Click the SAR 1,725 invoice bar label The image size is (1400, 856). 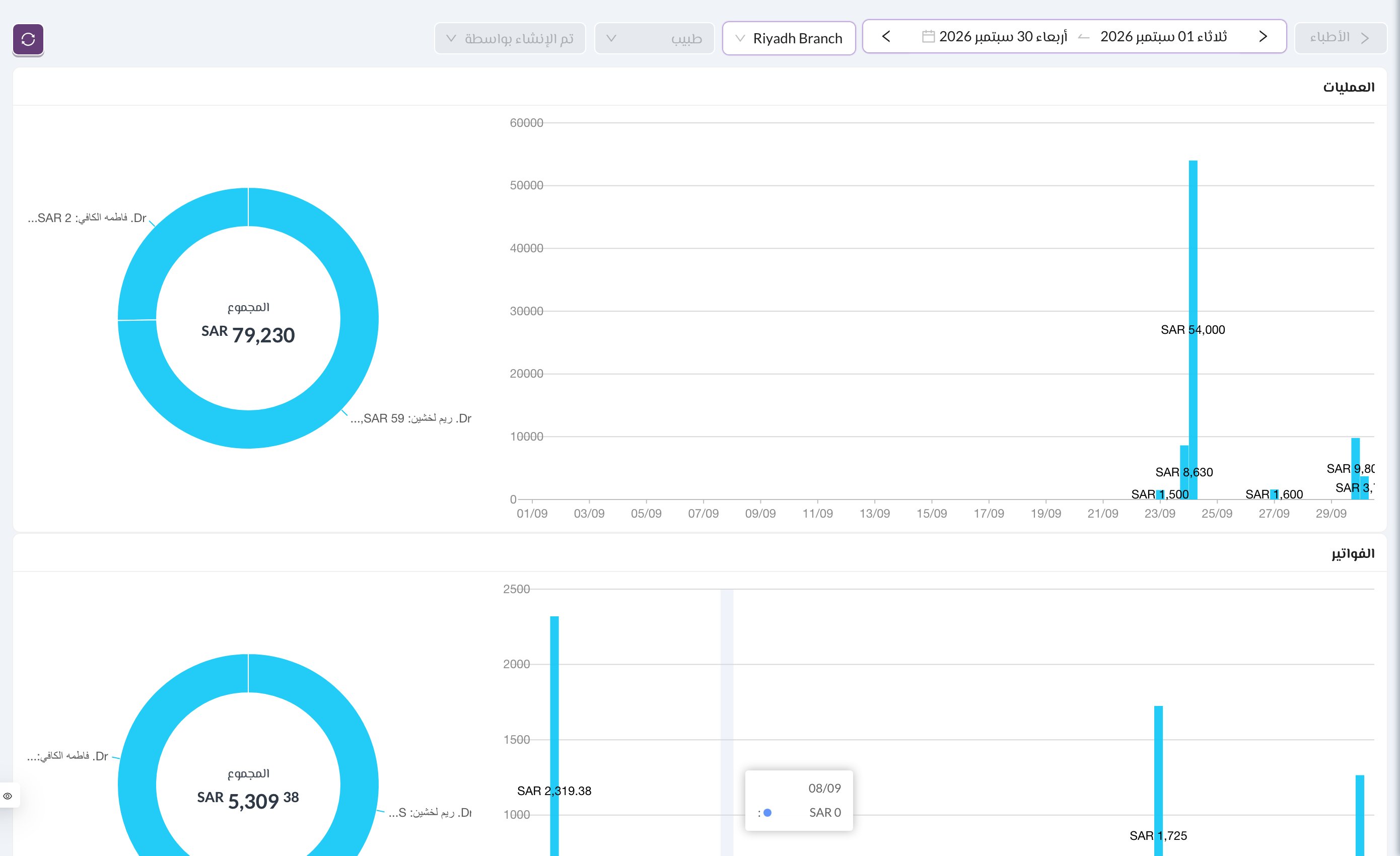coord(1158,835)
